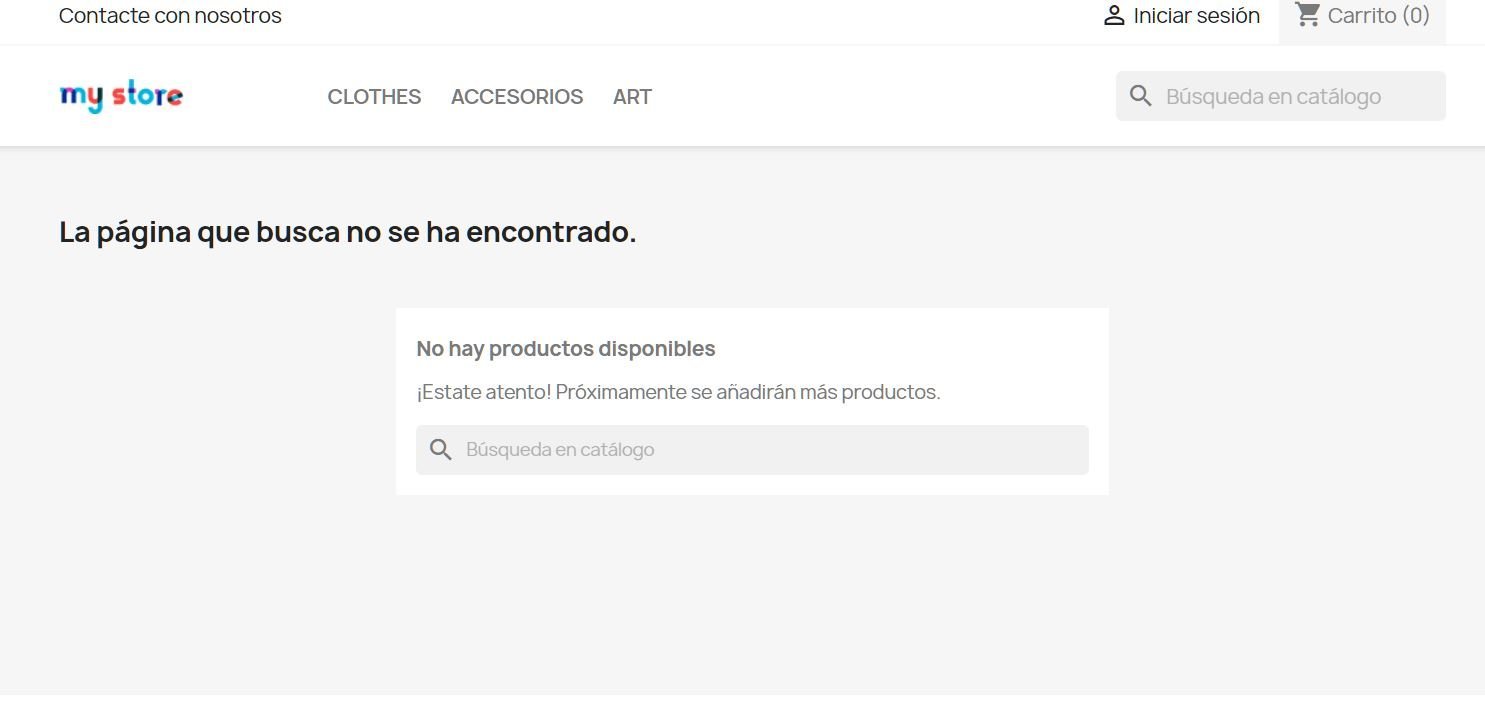Click the heading La página que busca no se ha encontrado
Image resolution: width=1485 pixels, height=727 pixels.
[x=348, y=232]
